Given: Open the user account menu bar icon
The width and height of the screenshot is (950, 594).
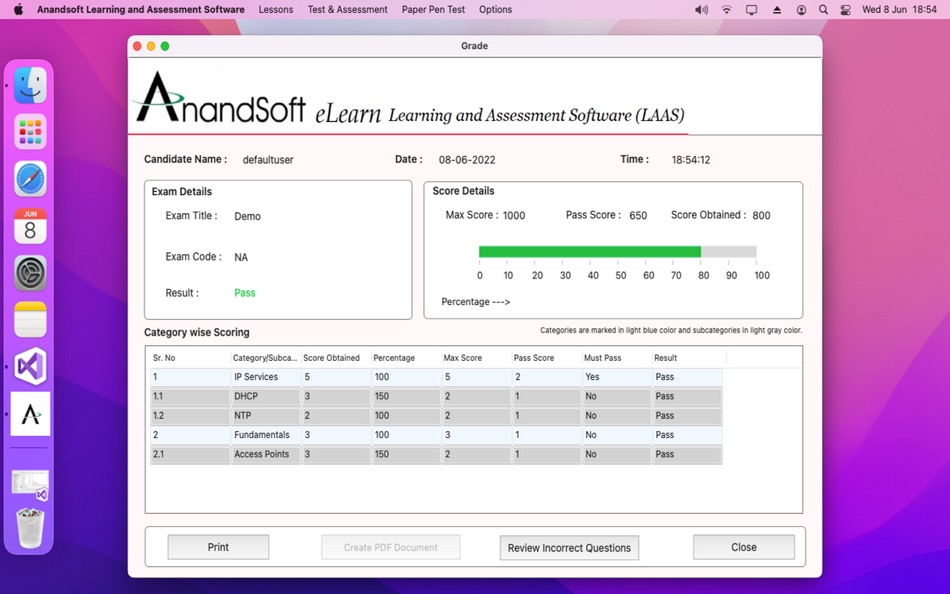Looking at the screenshot, I should coord(801,10).
